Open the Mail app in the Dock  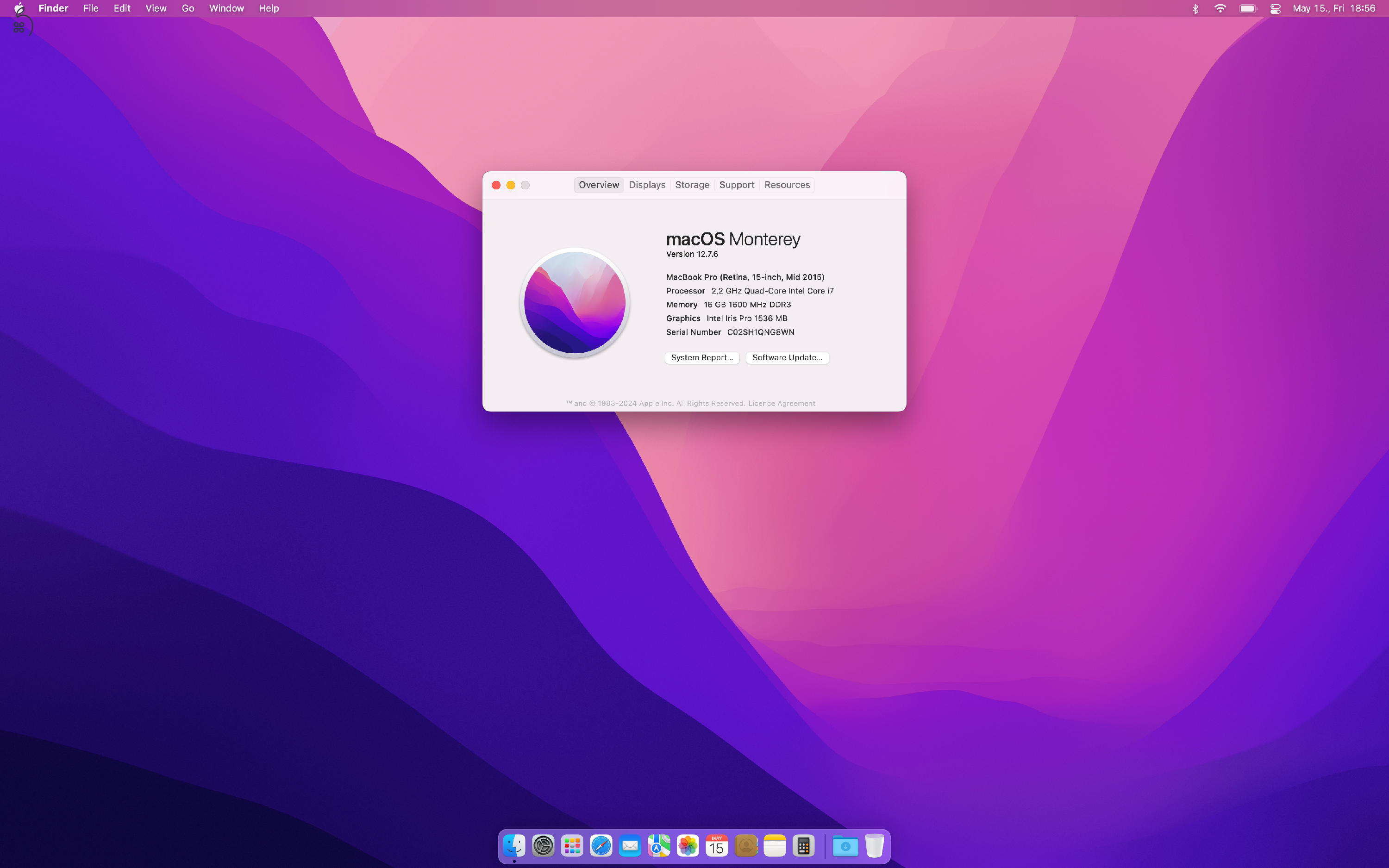(x=630, y=846)
